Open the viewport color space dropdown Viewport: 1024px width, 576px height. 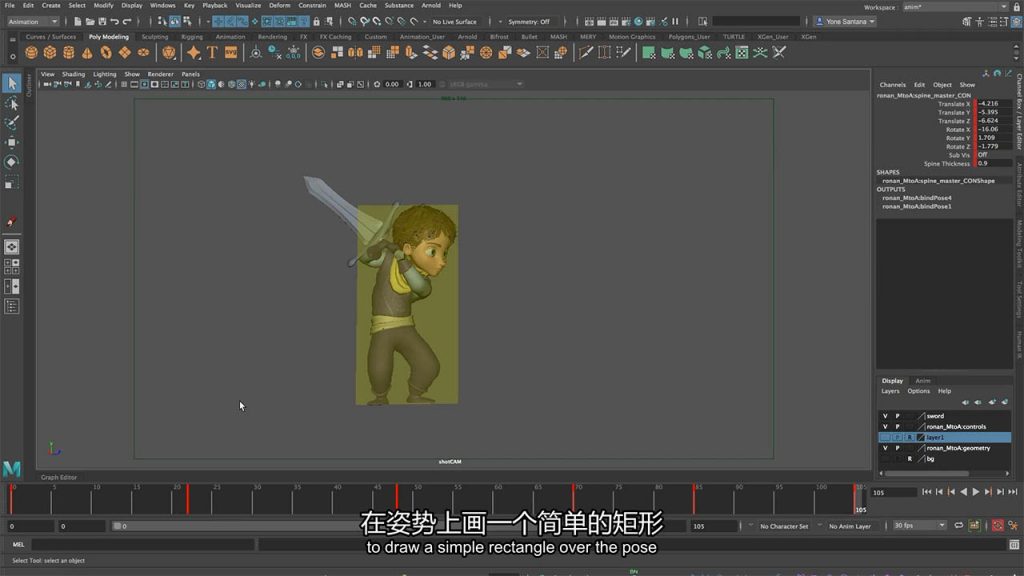pos(486,84)
